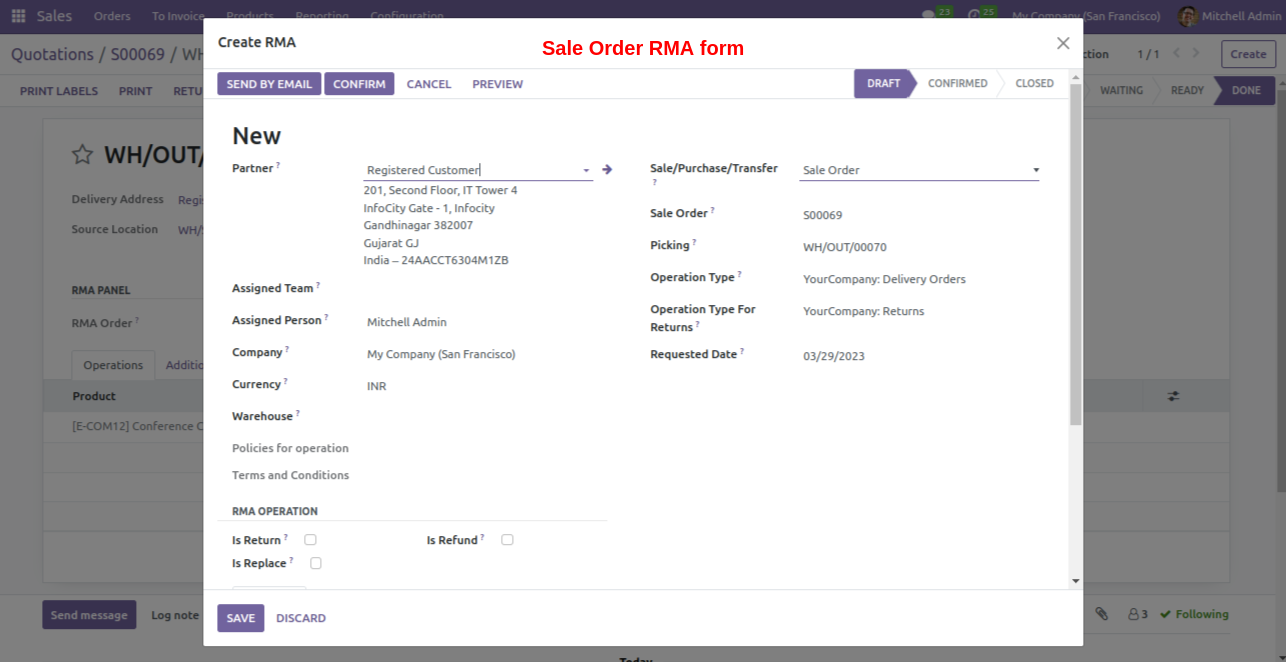Open the messages chat bubble icon

[x=929, y=16]
